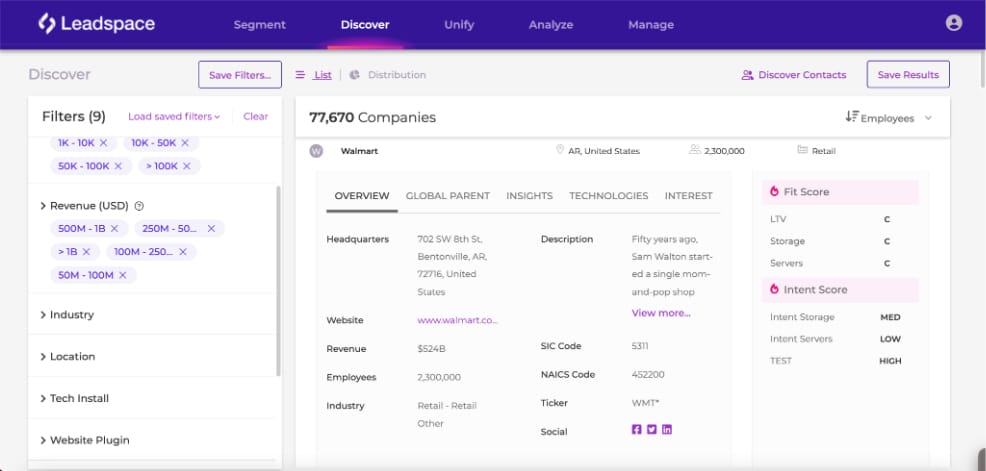
Task: Go to the Discover menu
Action: [x=365, y=25]
